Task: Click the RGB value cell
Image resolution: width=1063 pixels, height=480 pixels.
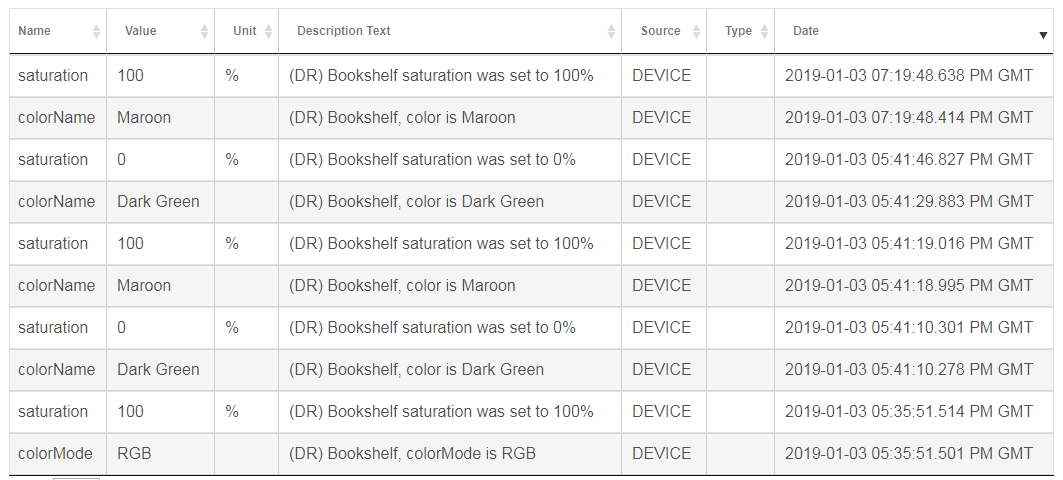Action: pyautogui.click(x=134, y=454)
